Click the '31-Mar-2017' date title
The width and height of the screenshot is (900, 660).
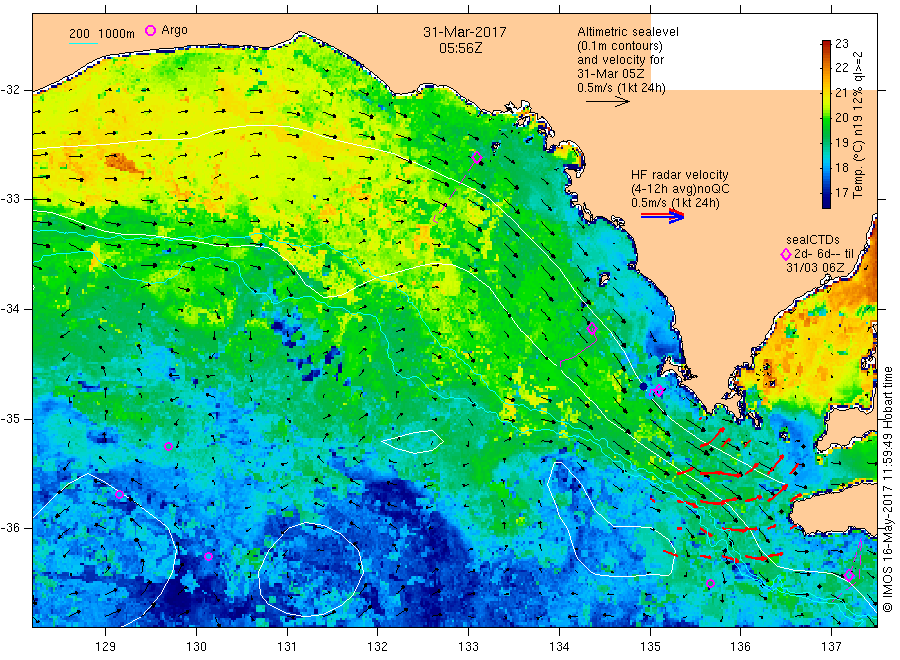click(465, 32)
